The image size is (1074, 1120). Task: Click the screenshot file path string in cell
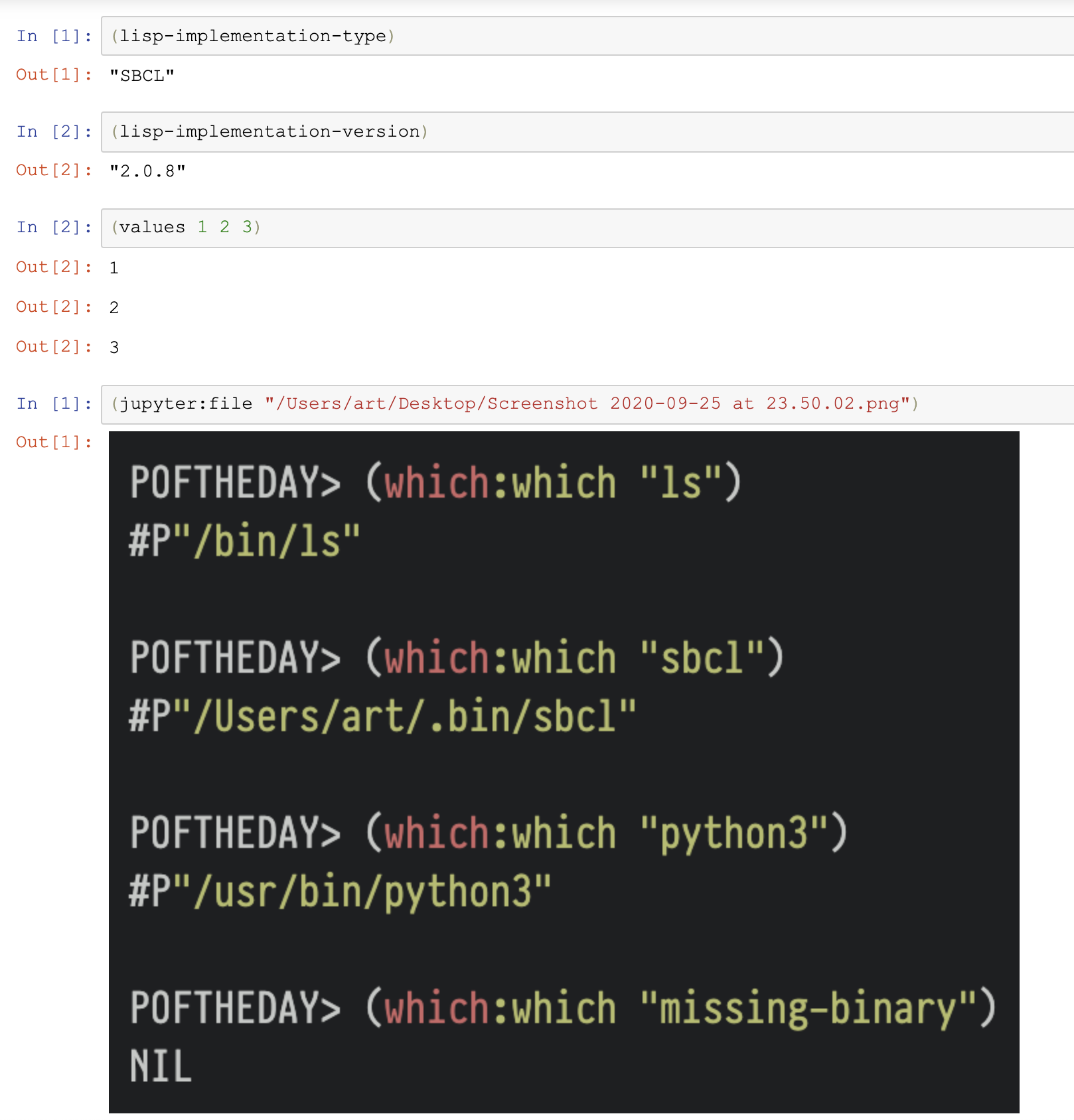[x=587, y=403]
